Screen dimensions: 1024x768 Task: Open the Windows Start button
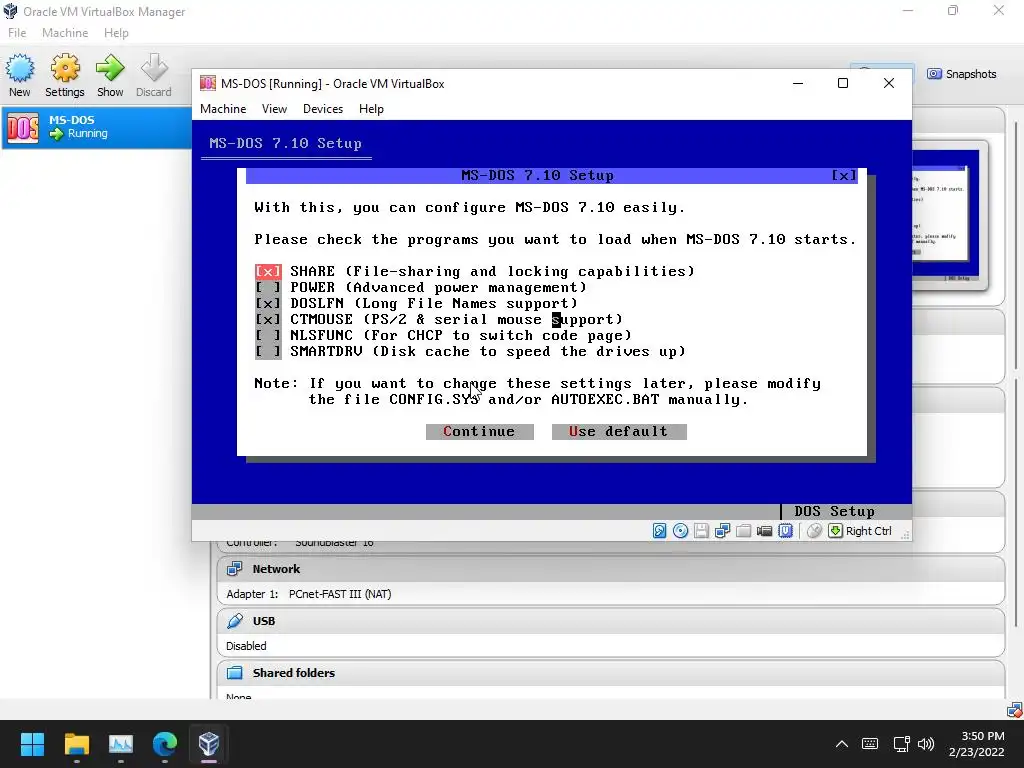pyautogui.click(x=32, y=744)
